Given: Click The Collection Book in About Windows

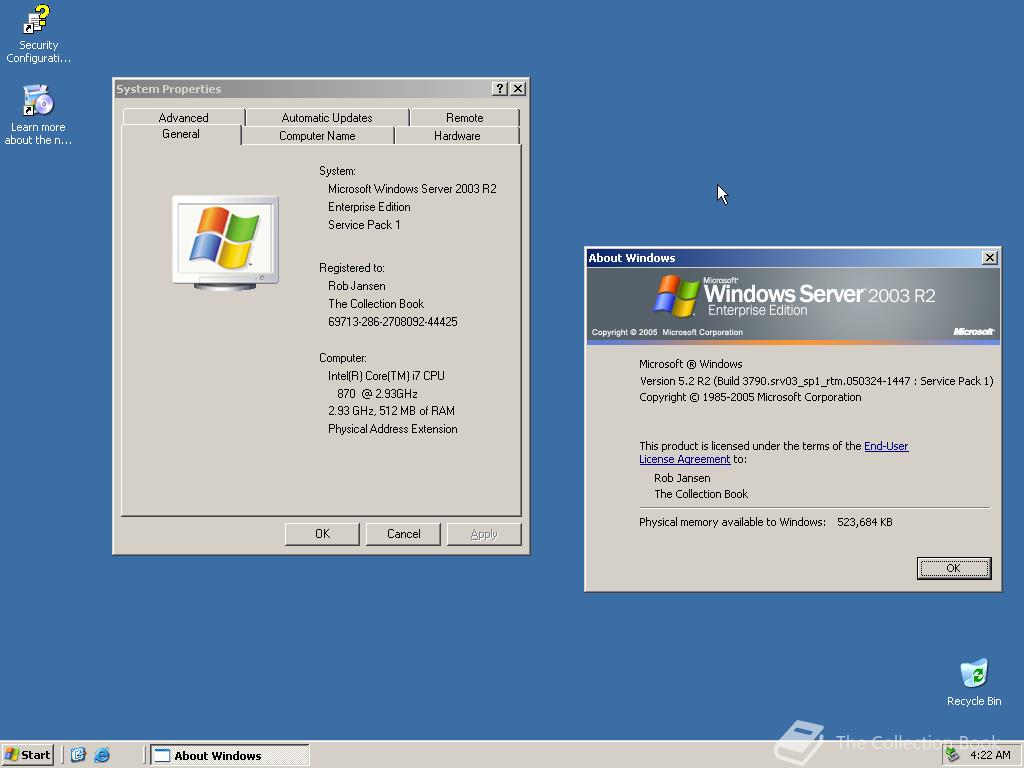Looking at the screenshot, I should tap(701, 494).
